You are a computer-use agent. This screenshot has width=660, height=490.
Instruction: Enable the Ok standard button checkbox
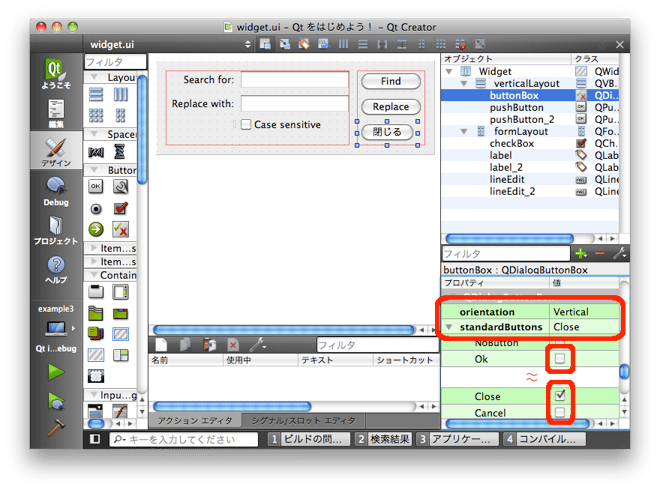(561, 359)
